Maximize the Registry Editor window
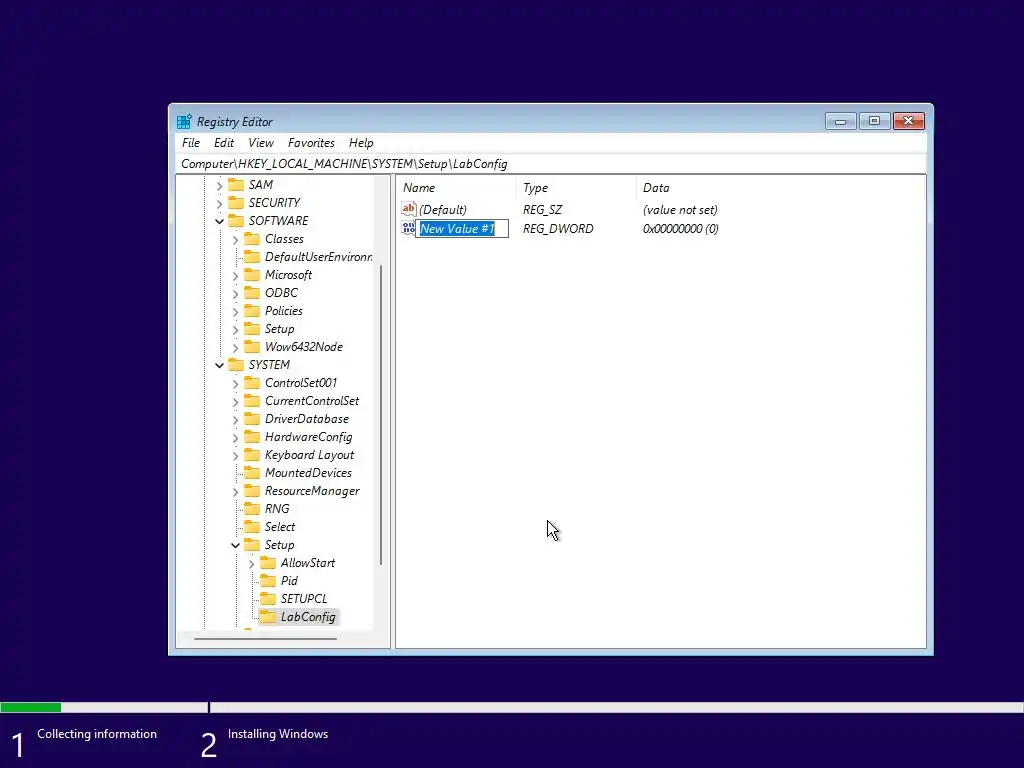 (x=874, y=121)
